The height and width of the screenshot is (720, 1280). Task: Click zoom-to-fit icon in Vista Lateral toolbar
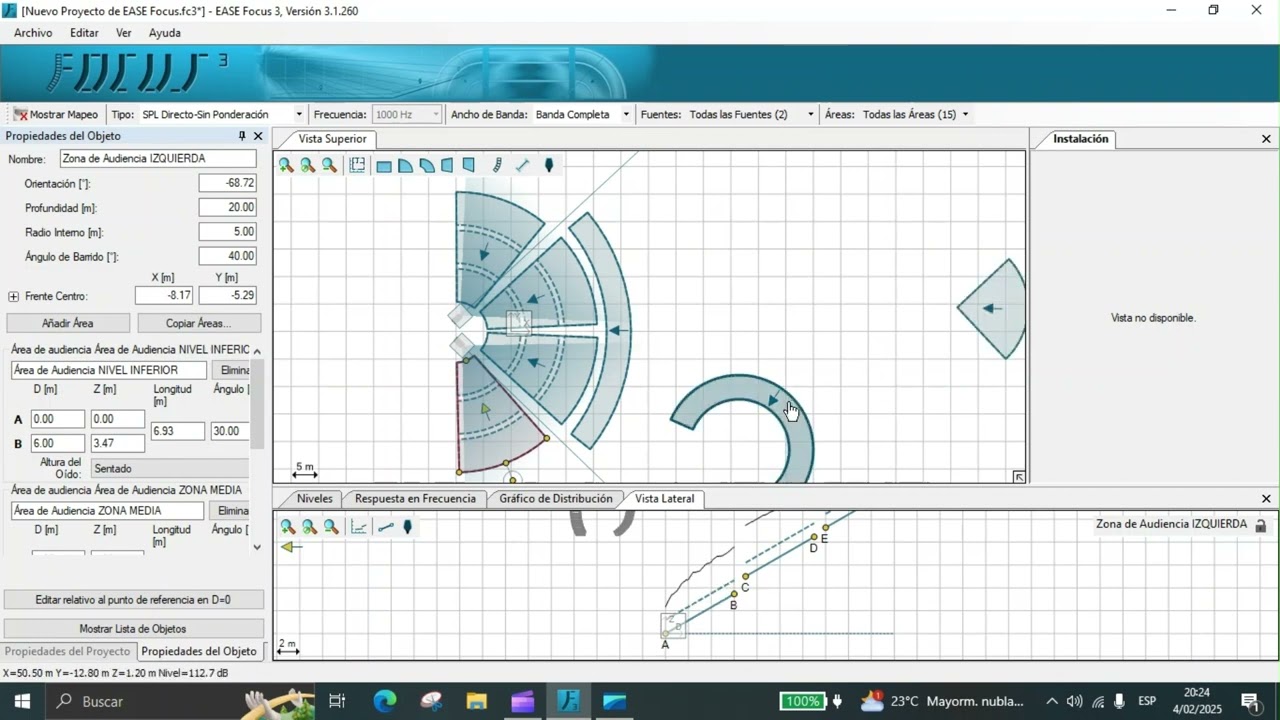pyautogui.click(x=310, y=527)
